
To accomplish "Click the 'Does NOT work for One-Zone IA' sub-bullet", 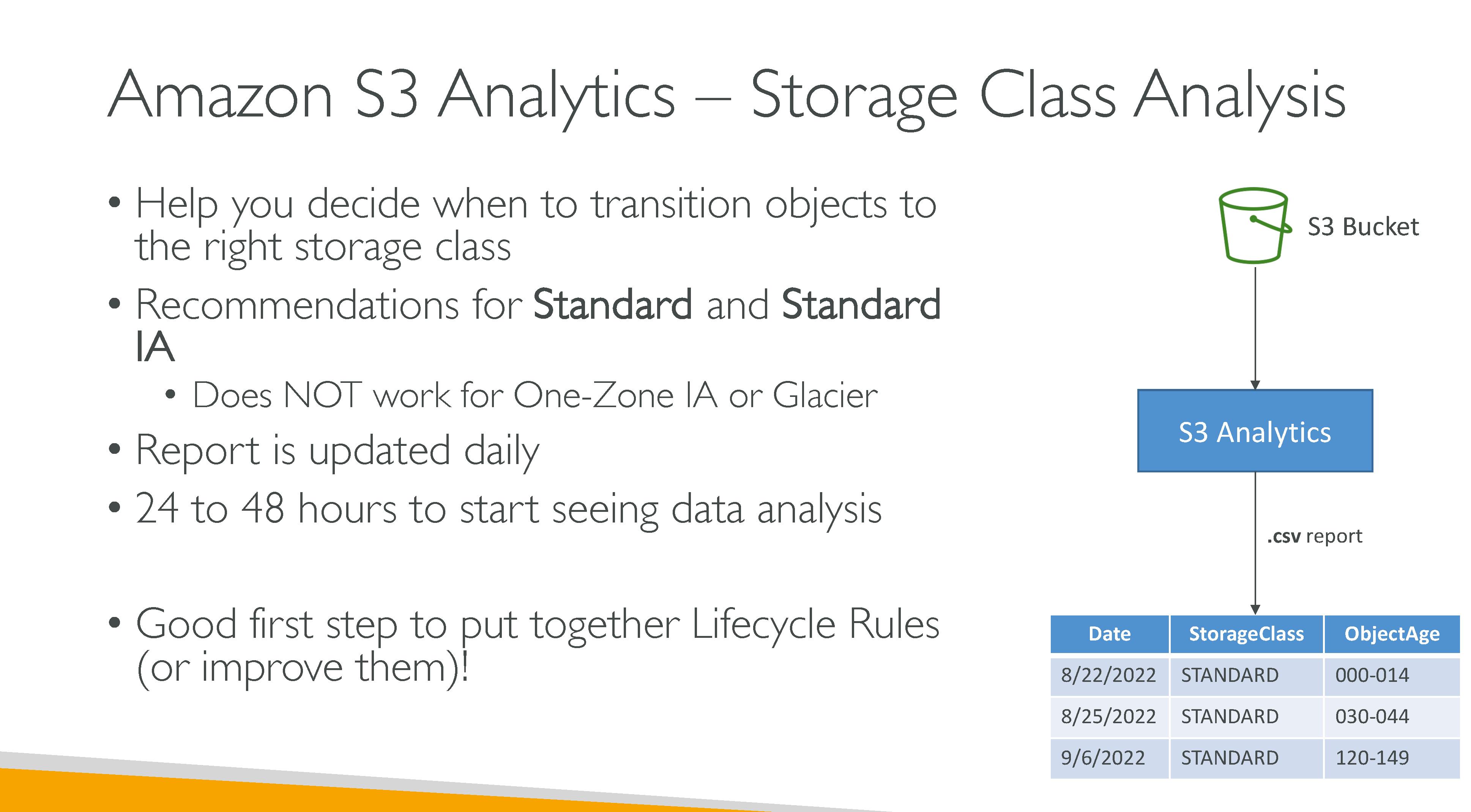I will pos(534,395).
